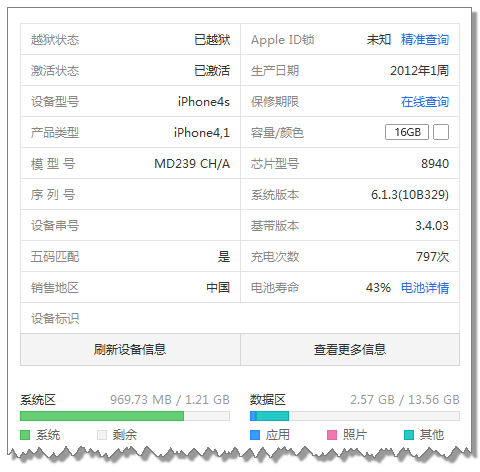This screenshot has height=472, width=480.
Task: Open the 电池详情 battery details link
Action: point(425,288)
